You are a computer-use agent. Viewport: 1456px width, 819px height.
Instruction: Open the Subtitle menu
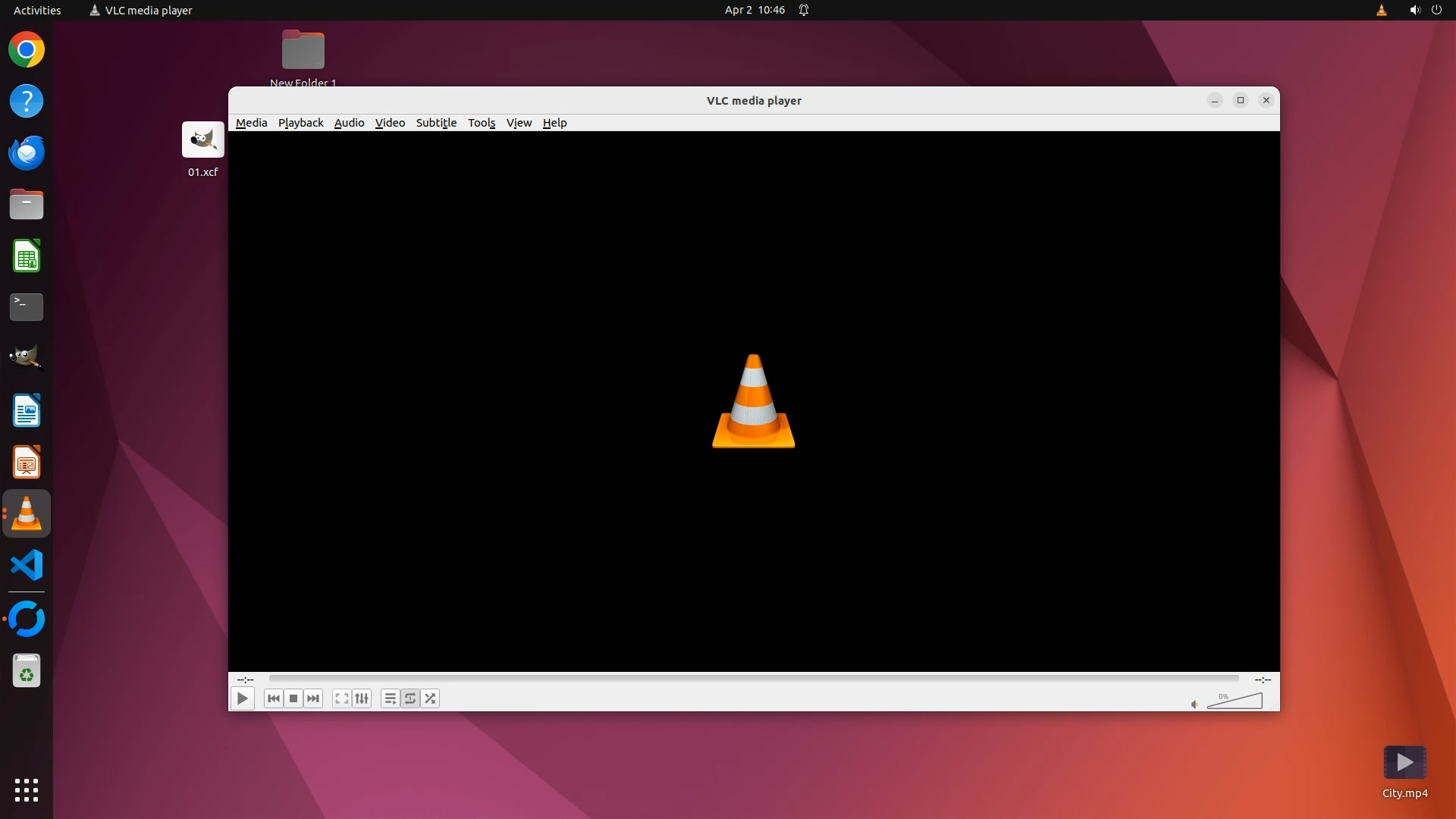(x=436, y=123)
